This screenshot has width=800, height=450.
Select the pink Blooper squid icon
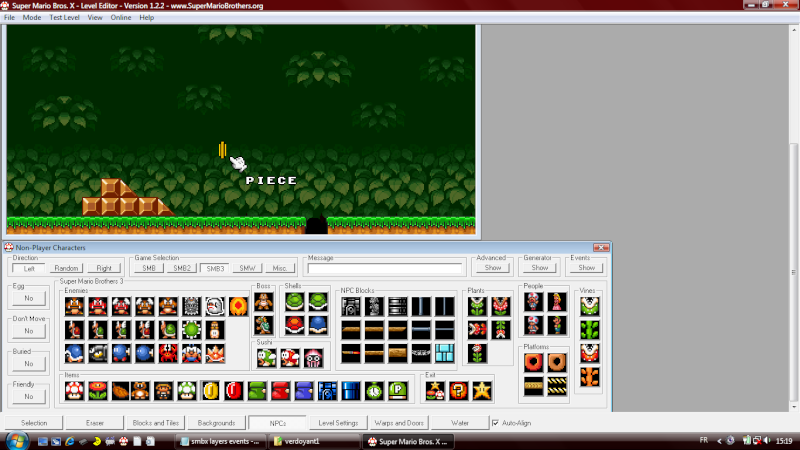pos(313,358)
